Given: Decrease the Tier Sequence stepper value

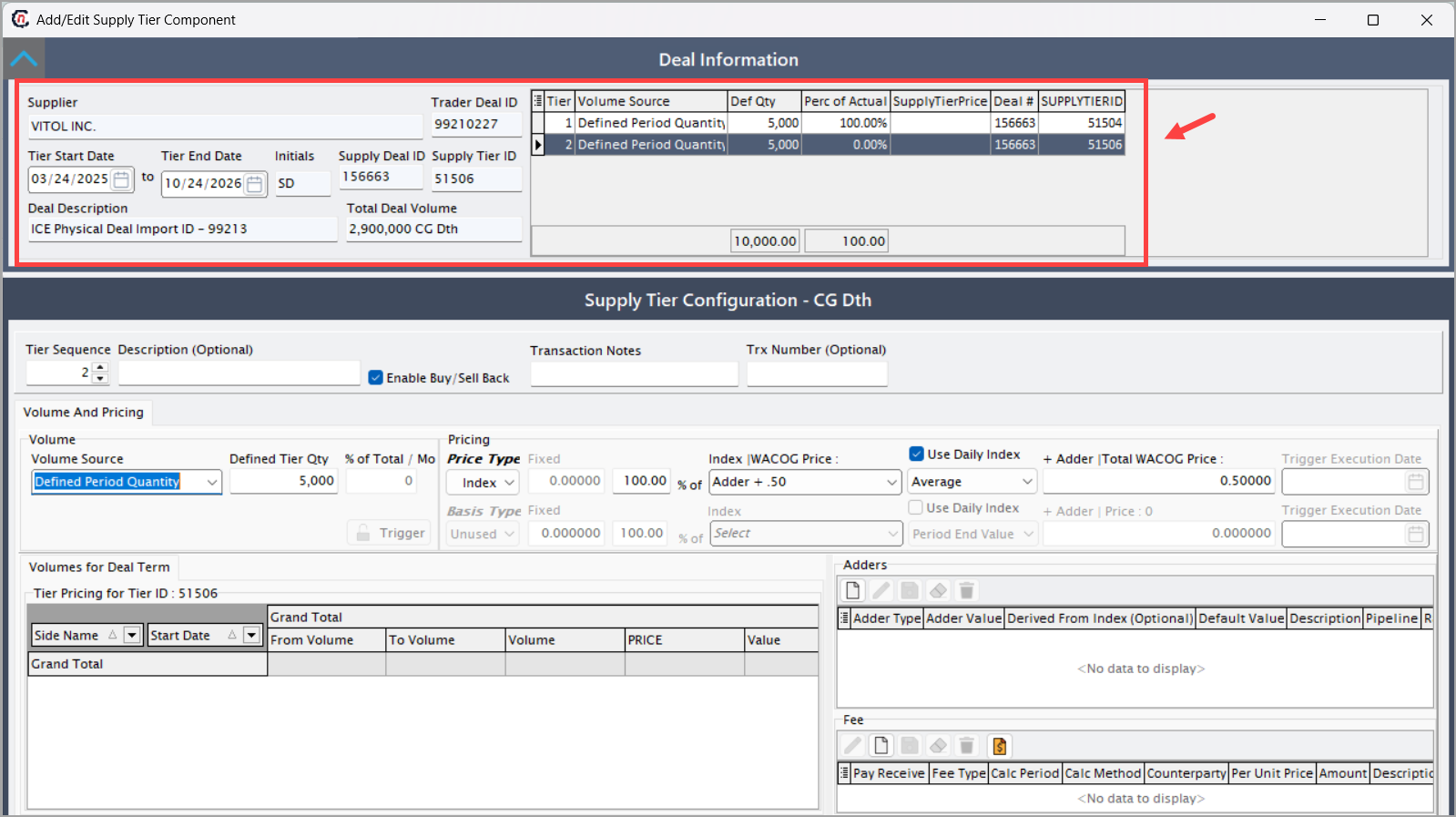Looking at the screenshot, I should [x=100, y=377].
